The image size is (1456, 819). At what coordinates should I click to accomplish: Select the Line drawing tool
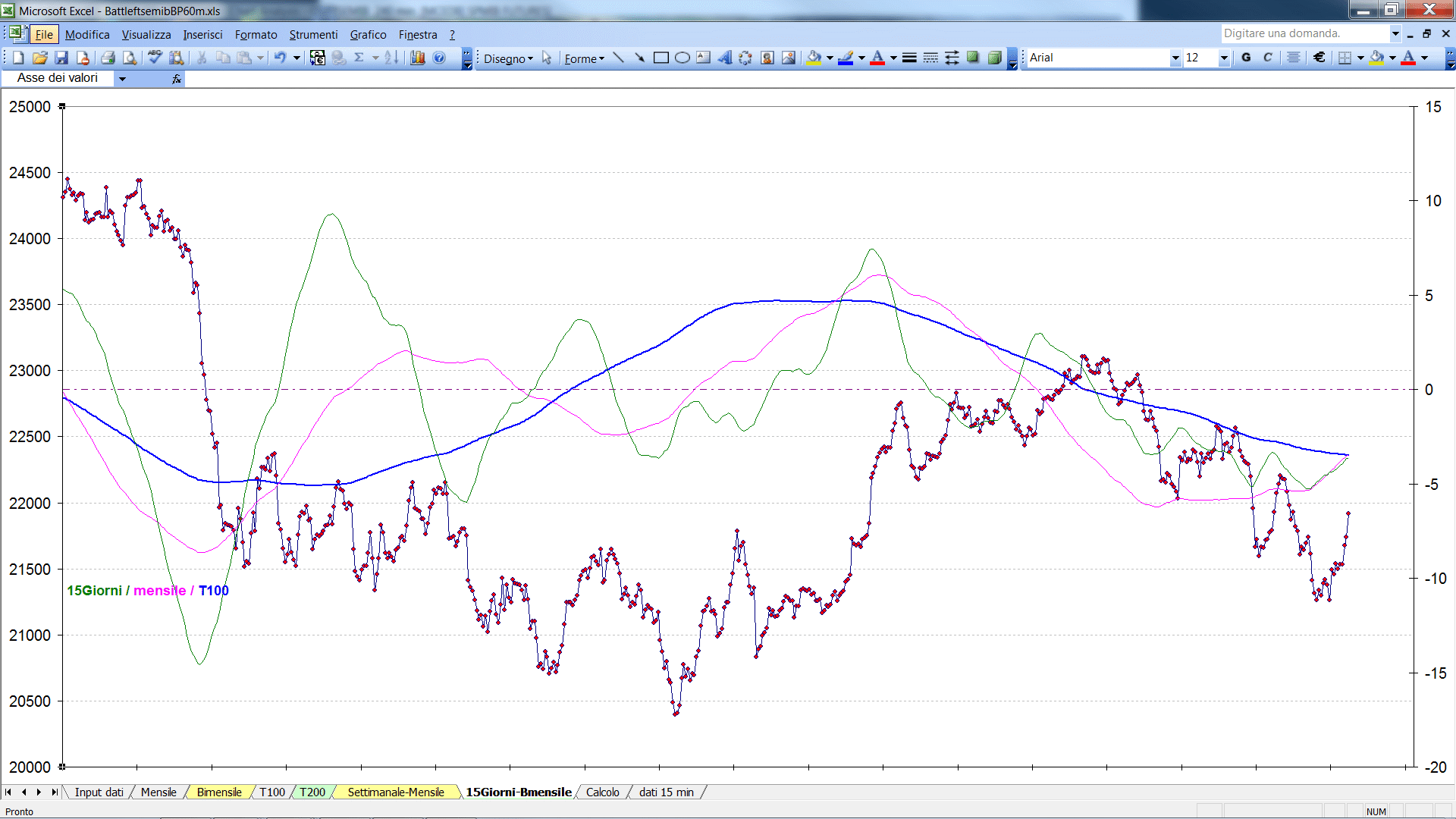[x=618, y=58]
